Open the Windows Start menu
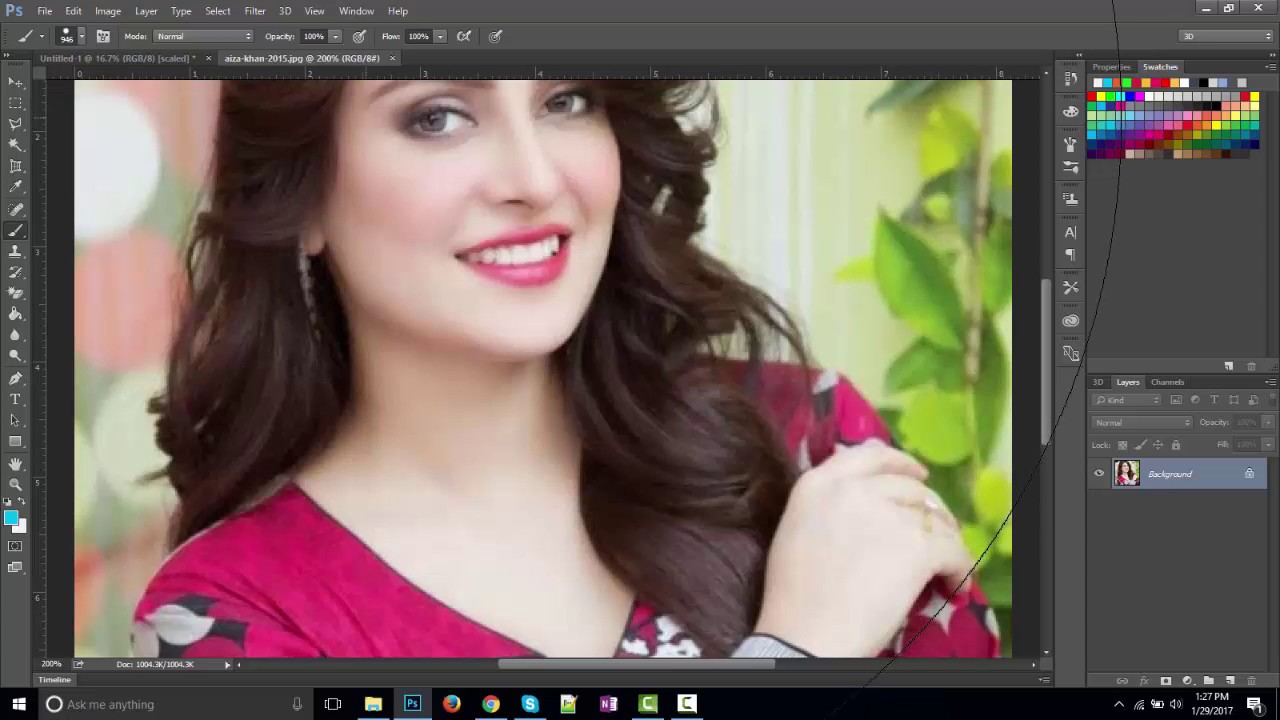1280x720 pixels. pos(18,704)
